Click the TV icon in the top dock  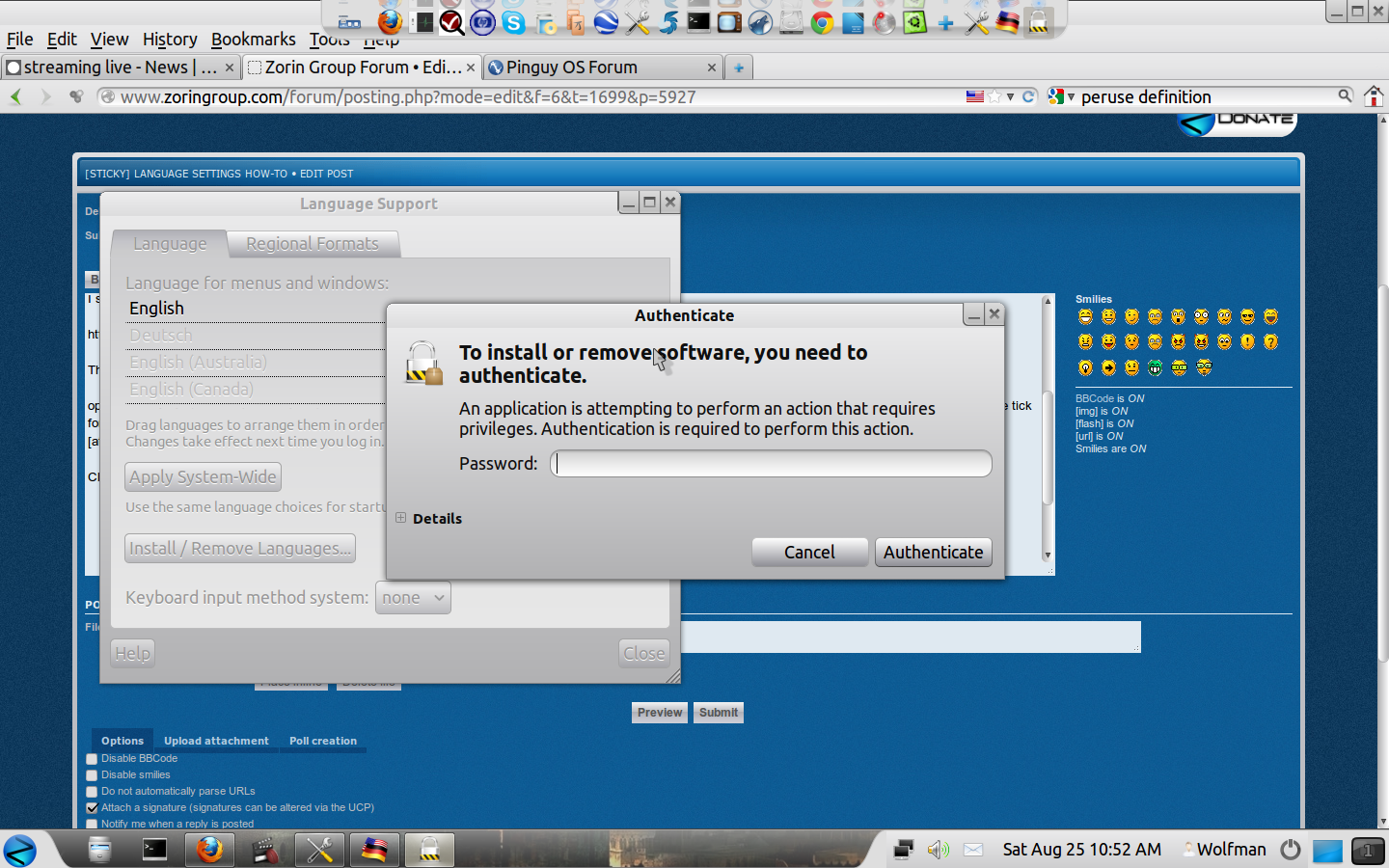coord(729,21)
